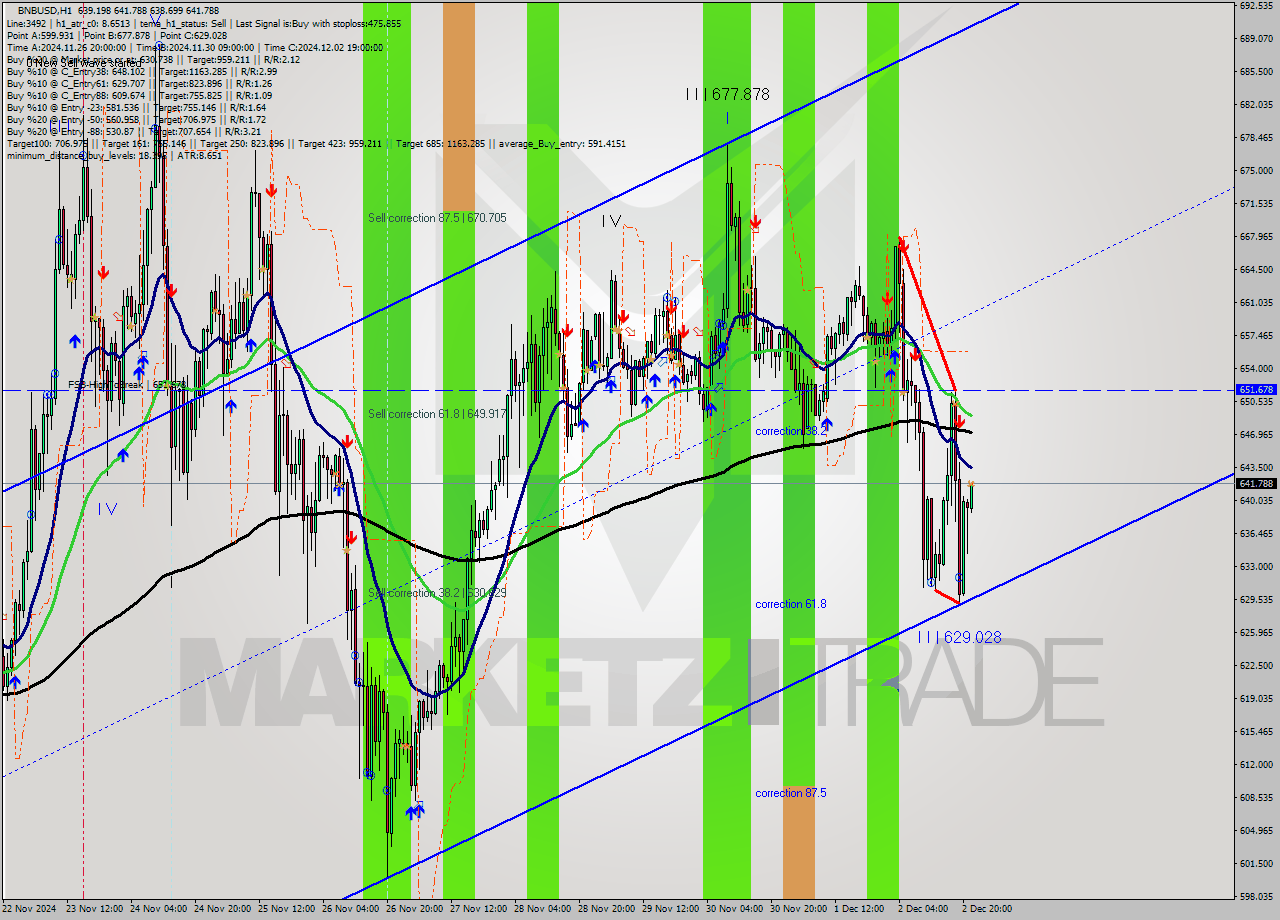Screen dimensions: 1280x920
Task: Click the 'average_Buy_entry: 591.4151' text
Action: click(x=564, y=143)
